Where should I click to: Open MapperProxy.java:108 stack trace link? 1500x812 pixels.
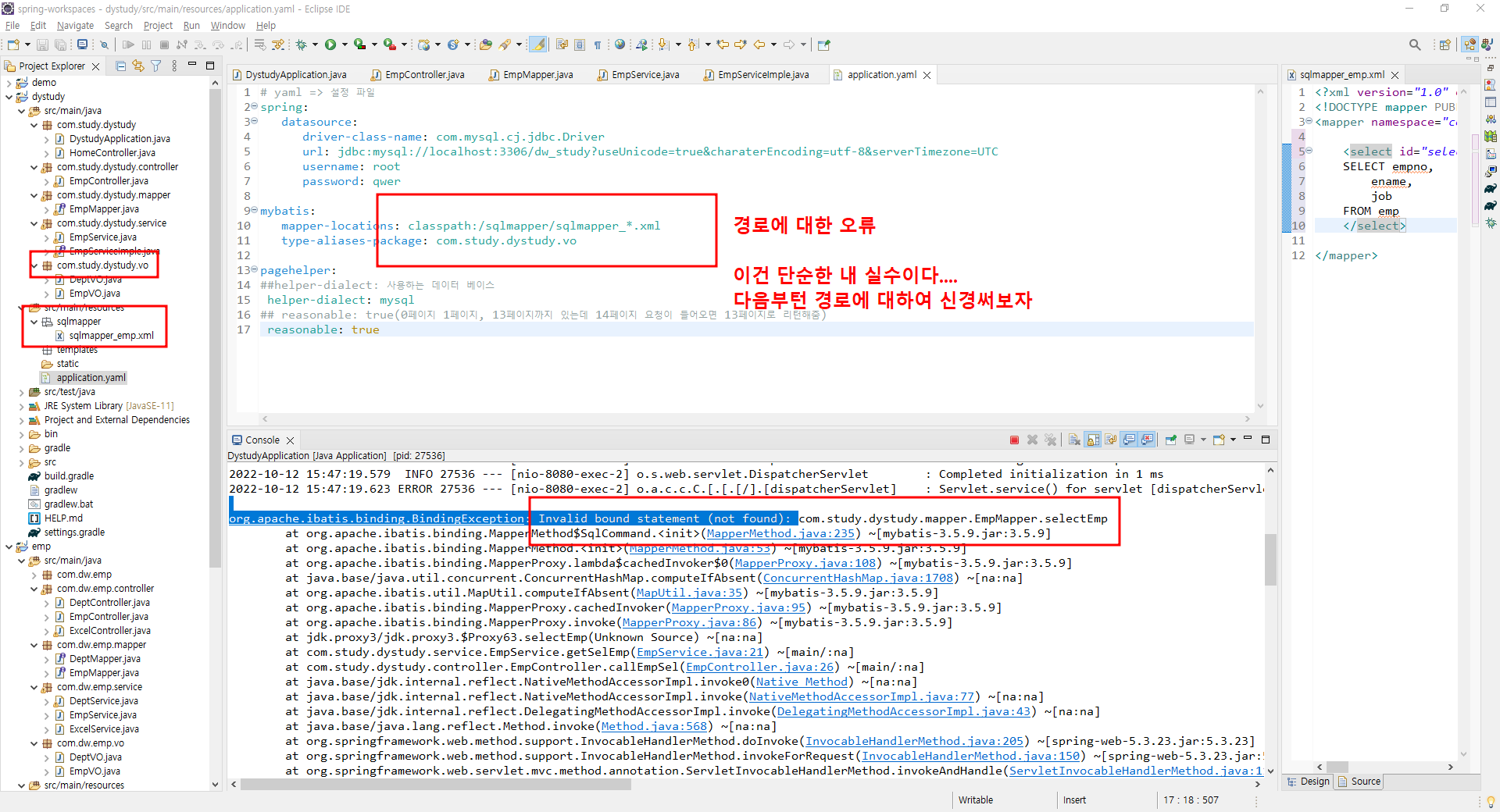[x=805, y=563]
